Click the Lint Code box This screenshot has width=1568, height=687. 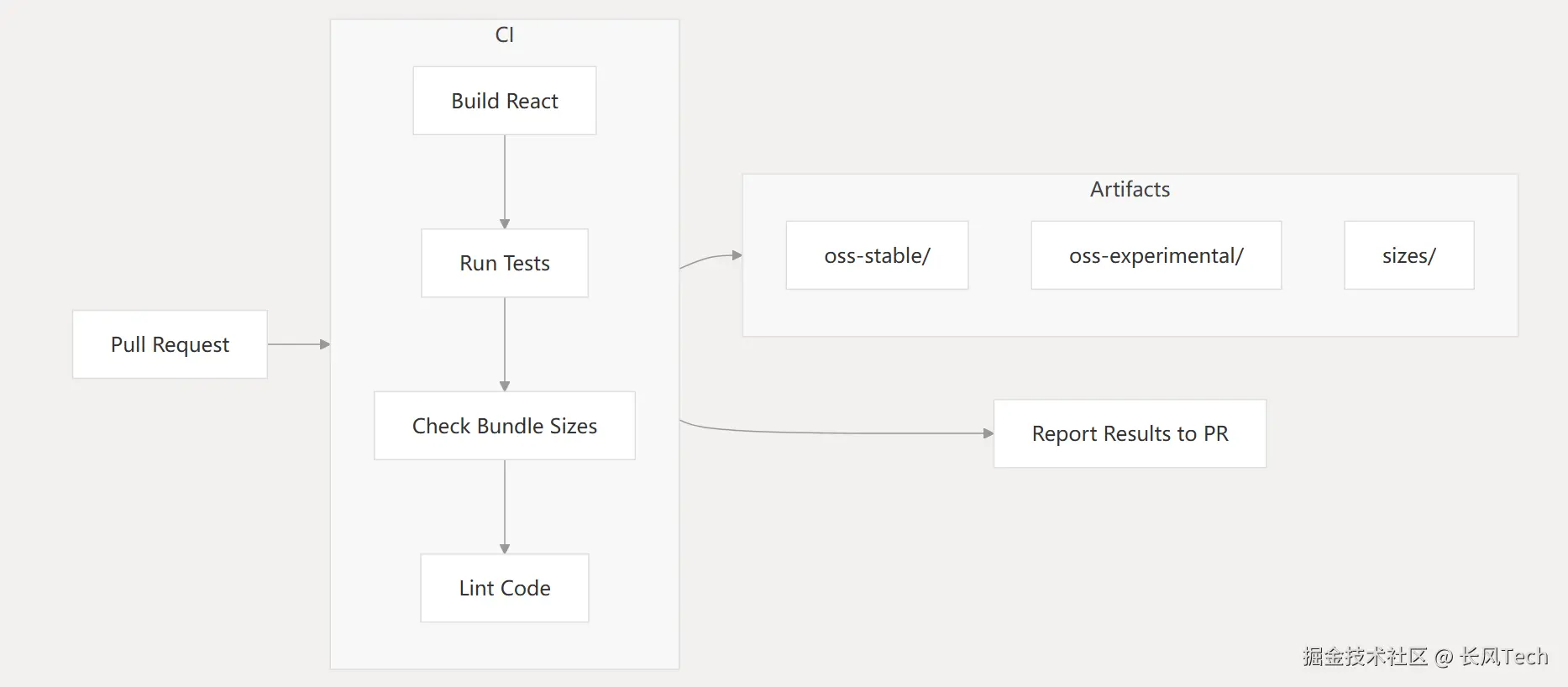[505, 588]
